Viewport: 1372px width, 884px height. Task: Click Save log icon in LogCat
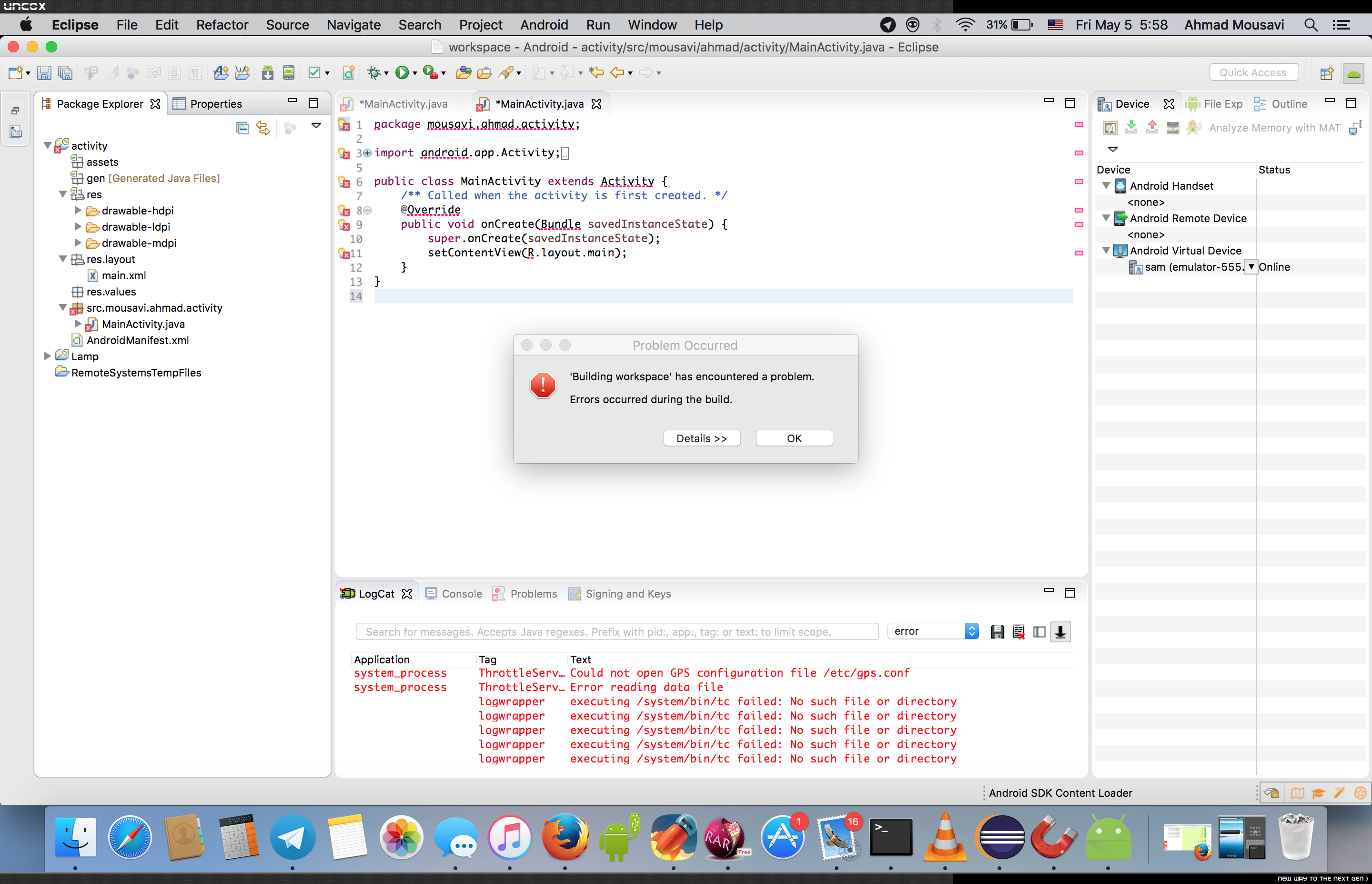point(997,632)
